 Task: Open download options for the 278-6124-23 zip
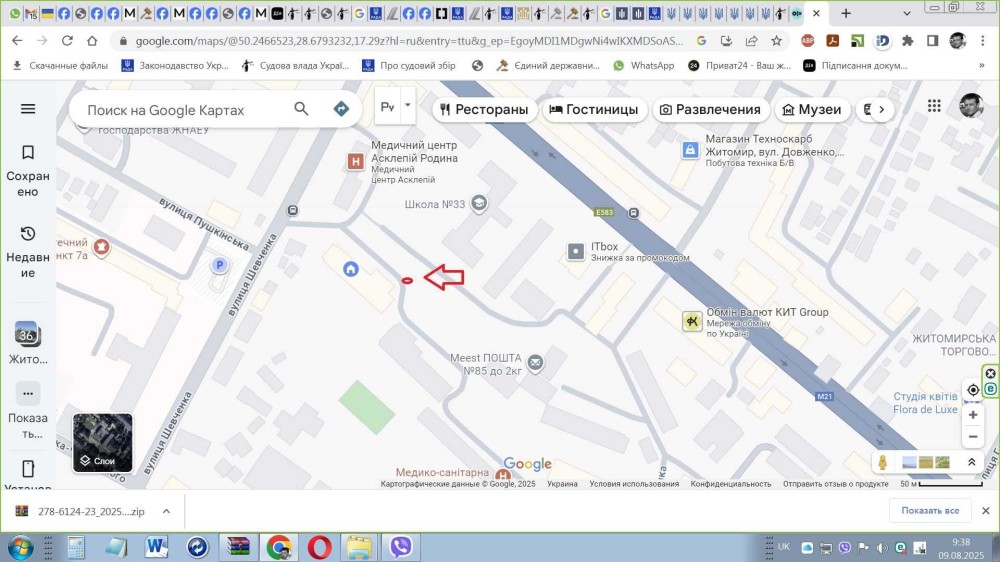click(x=166, y=511)
